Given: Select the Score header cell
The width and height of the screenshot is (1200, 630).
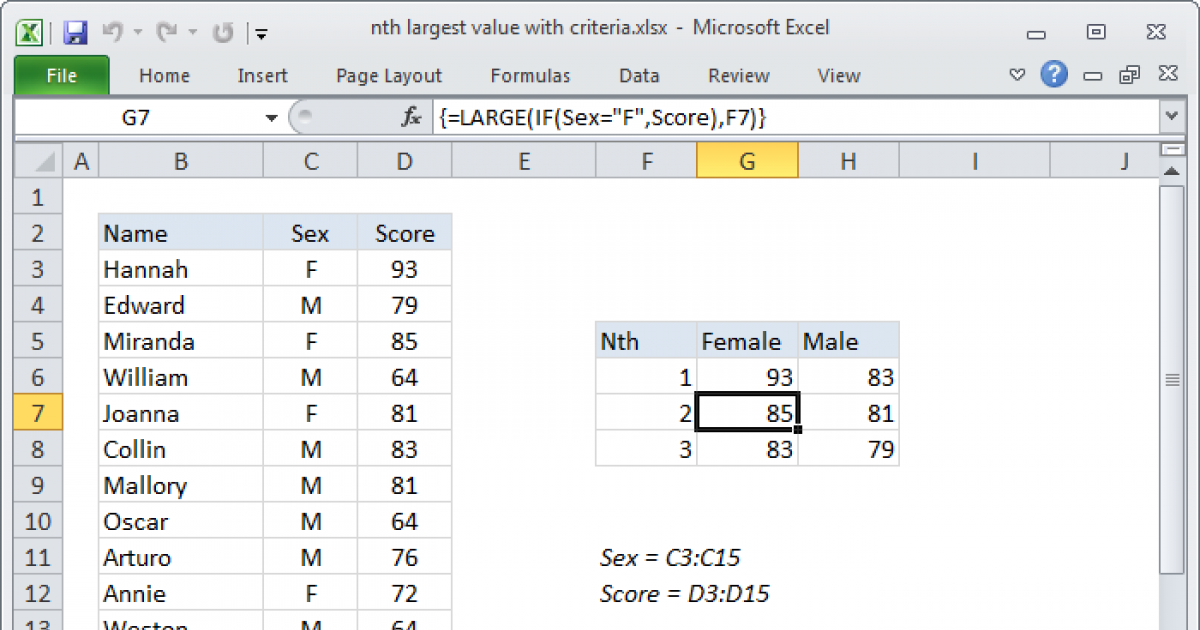Looking at the screenshot, I should click(x=404, y=234).
